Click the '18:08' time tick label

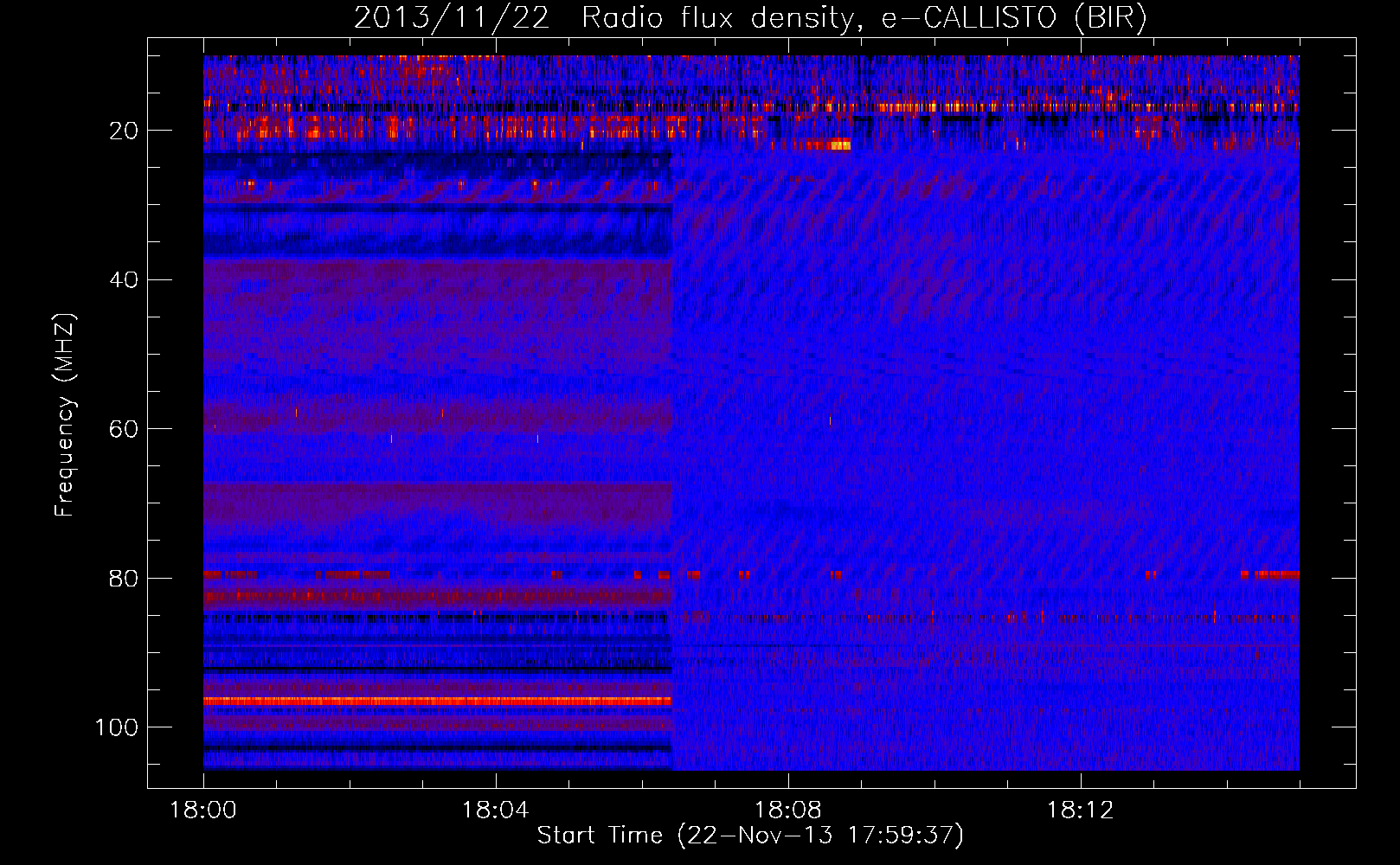(787, 810)
